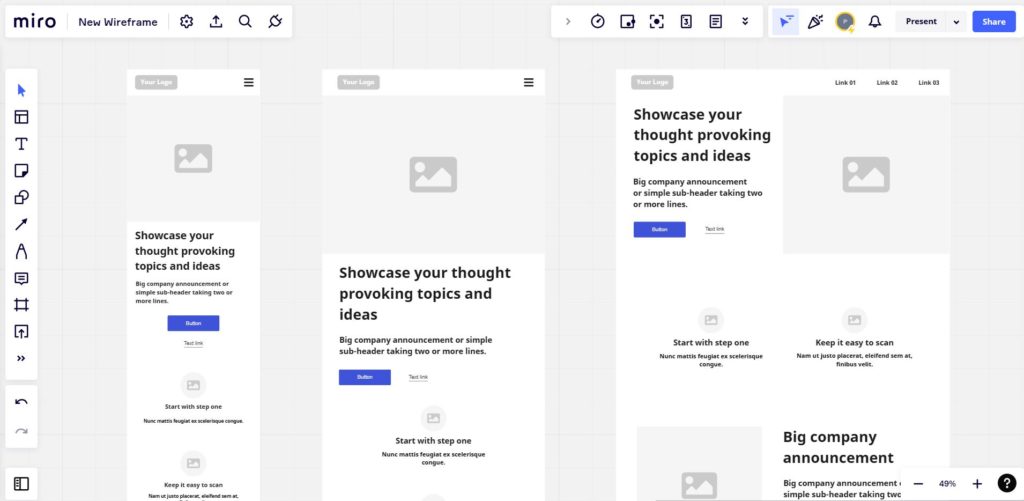
Task: Select the Pen drawing tool
Action: point(22,251)
